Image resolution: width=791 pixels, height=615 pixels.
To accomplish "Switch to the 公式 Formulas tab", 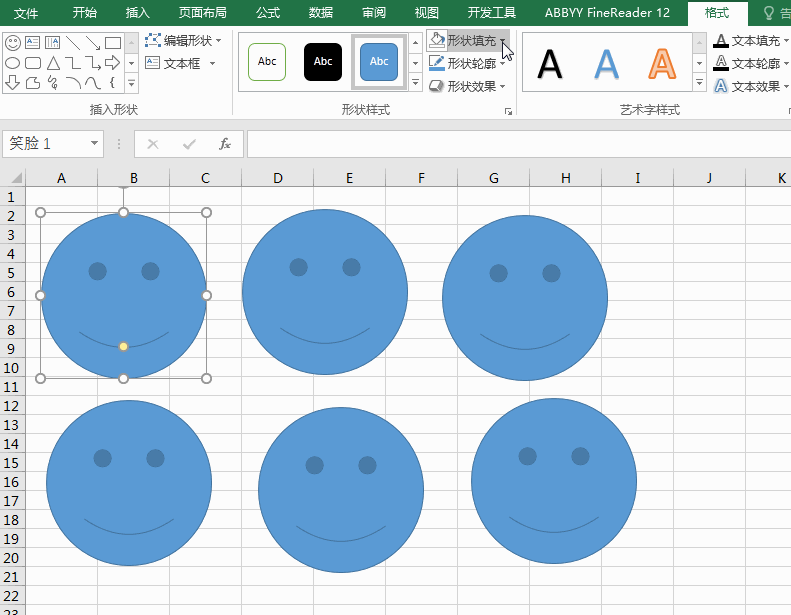I will [x=268, y=13].
